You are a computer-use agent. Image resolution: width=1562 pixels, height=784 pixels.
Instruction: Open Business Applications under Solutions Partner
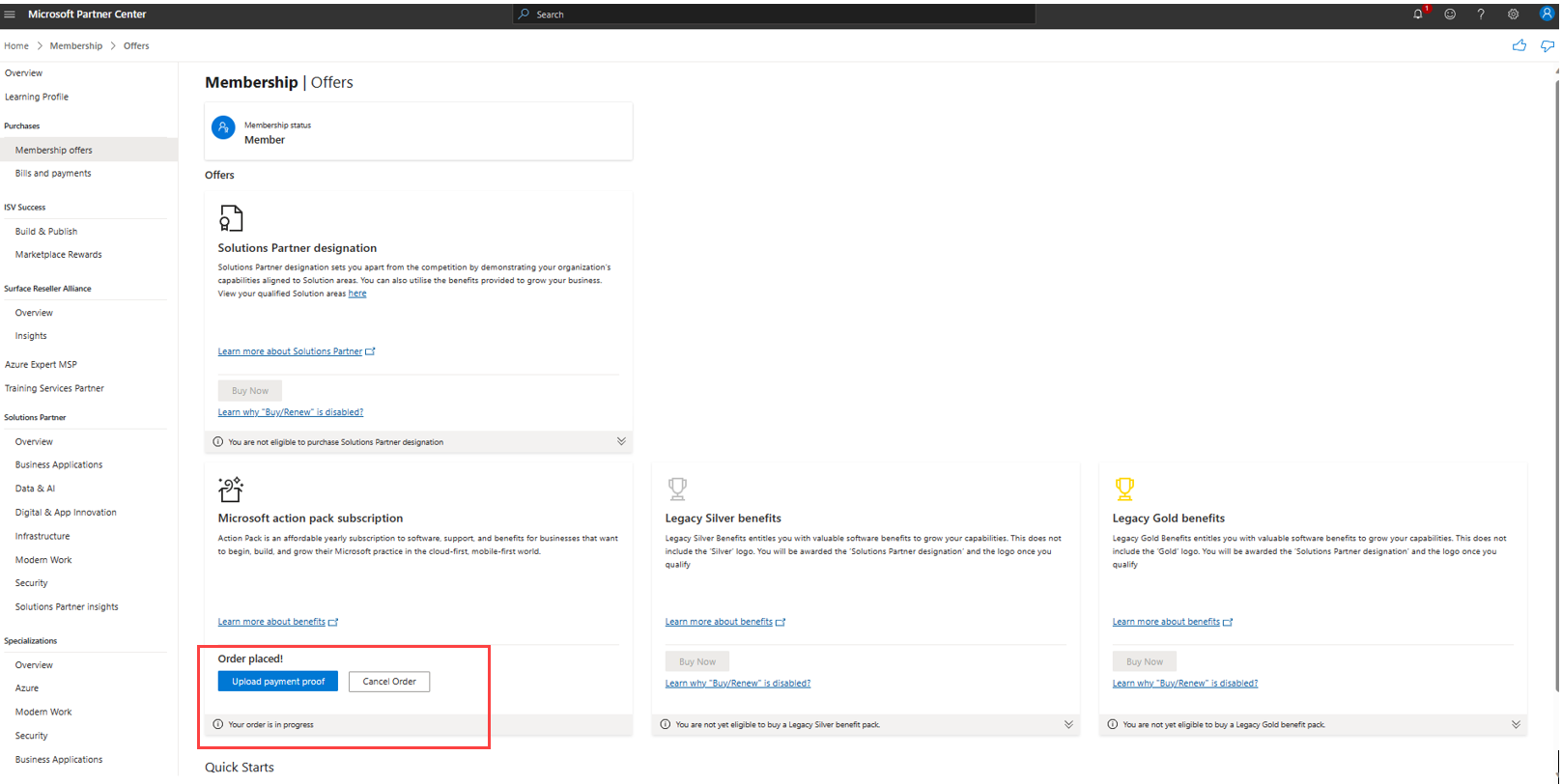pos(59,464)
